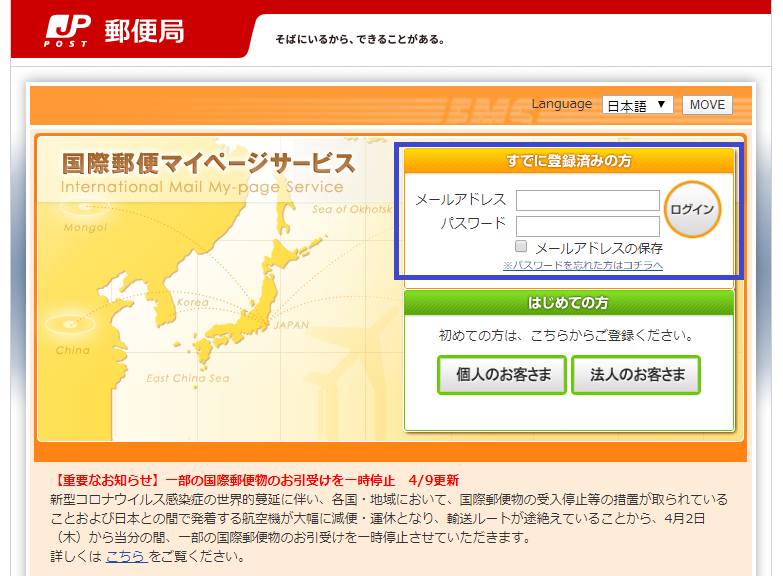
Task: Open the こちら link in the notice
Action: [126, 556]
